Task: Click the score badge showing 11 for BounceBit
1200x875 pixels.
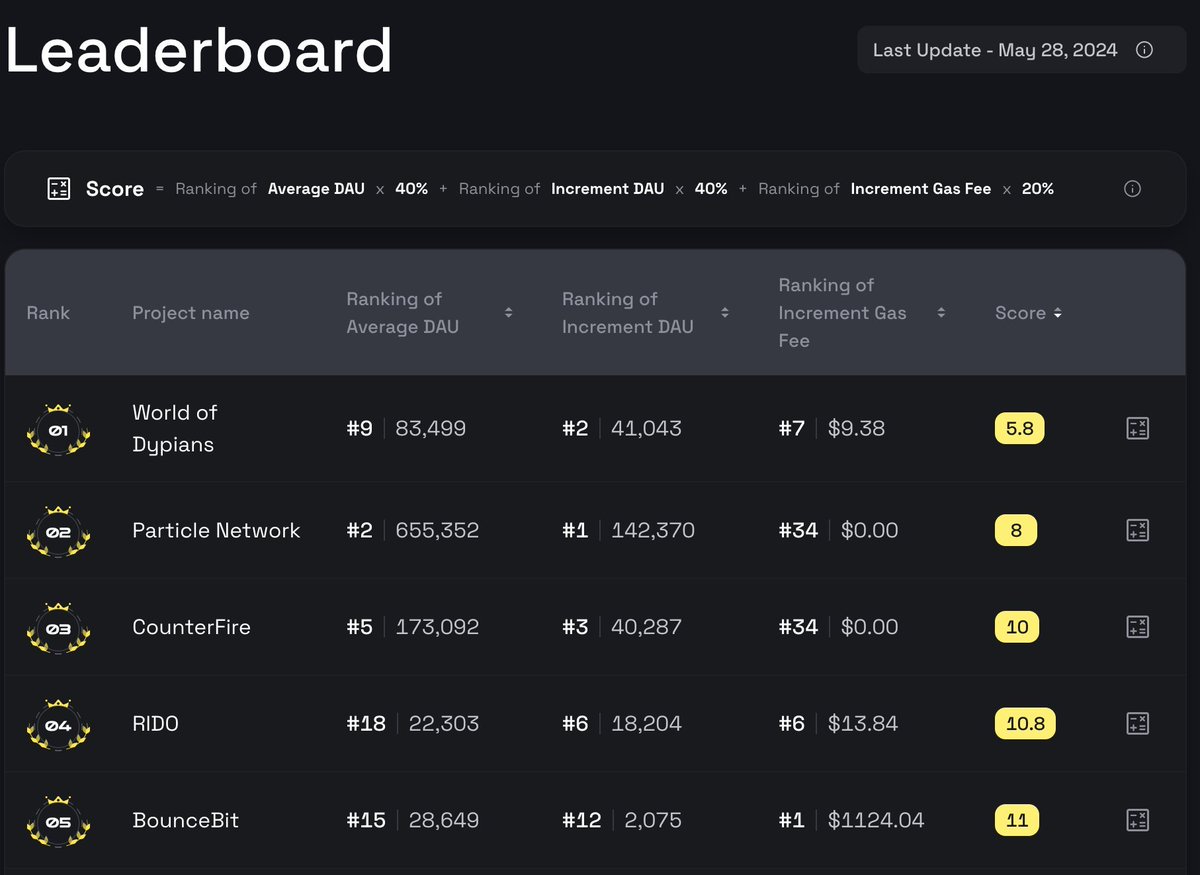Action: point(1017,820)
